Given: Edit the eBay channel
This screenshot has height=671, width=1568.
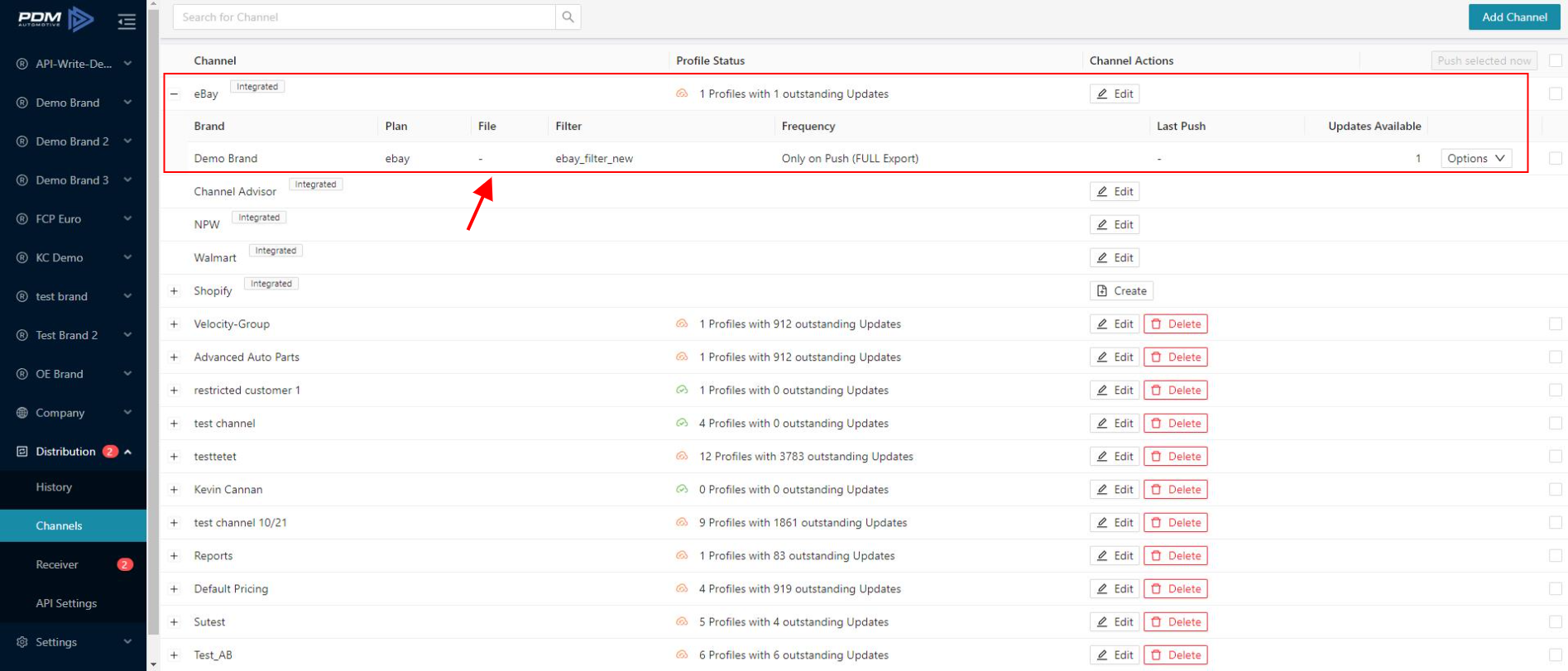Looking at the screenshot, I should pyautogui.click(x=1115, y=93).
